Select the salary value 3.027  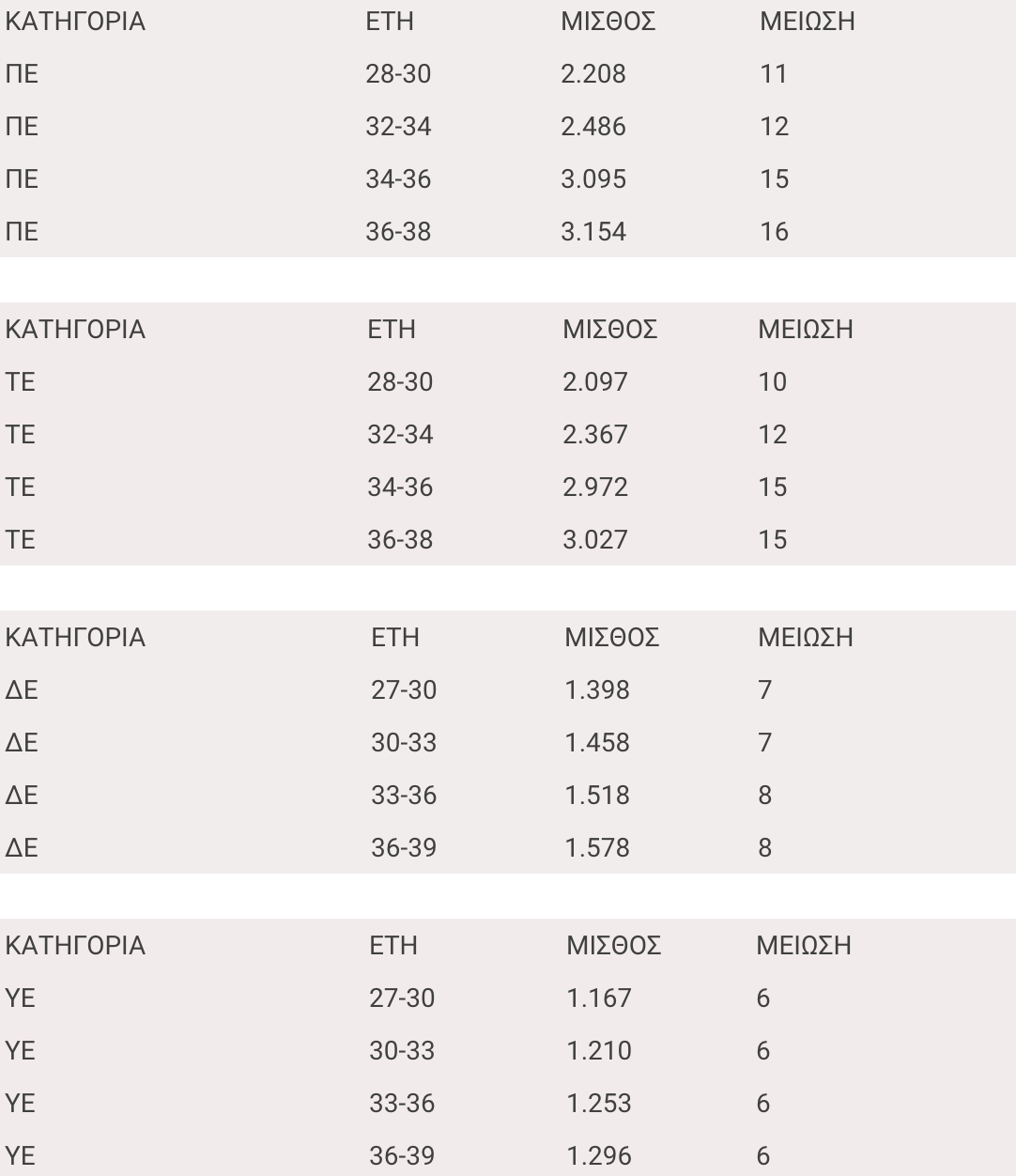[x=594, y=540]
